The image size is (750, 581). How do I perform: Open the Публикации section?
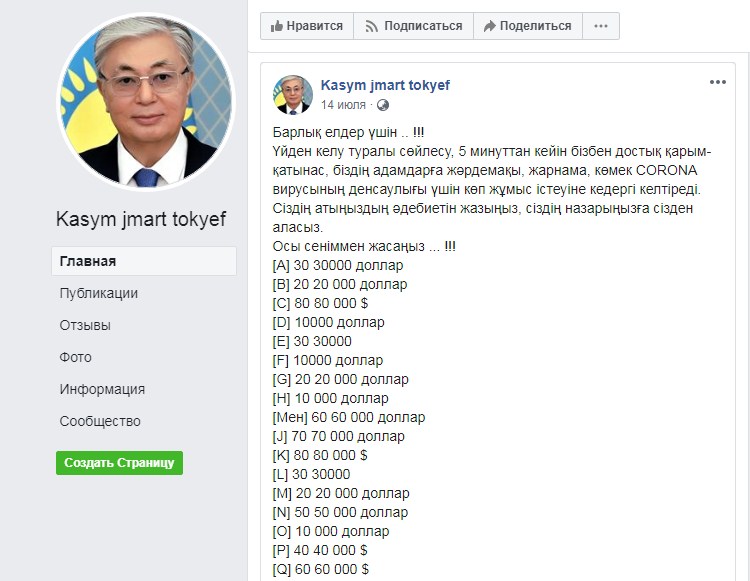tap(99, 293)
